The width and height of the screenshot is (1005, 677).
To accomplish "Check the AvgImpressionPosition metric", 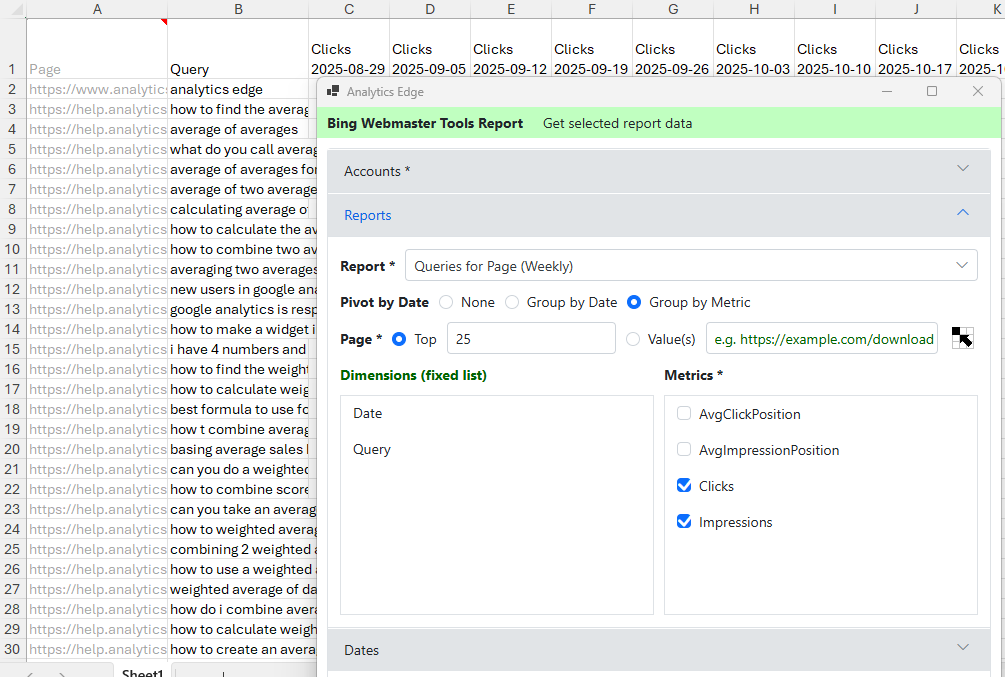I will pos(684,450).
